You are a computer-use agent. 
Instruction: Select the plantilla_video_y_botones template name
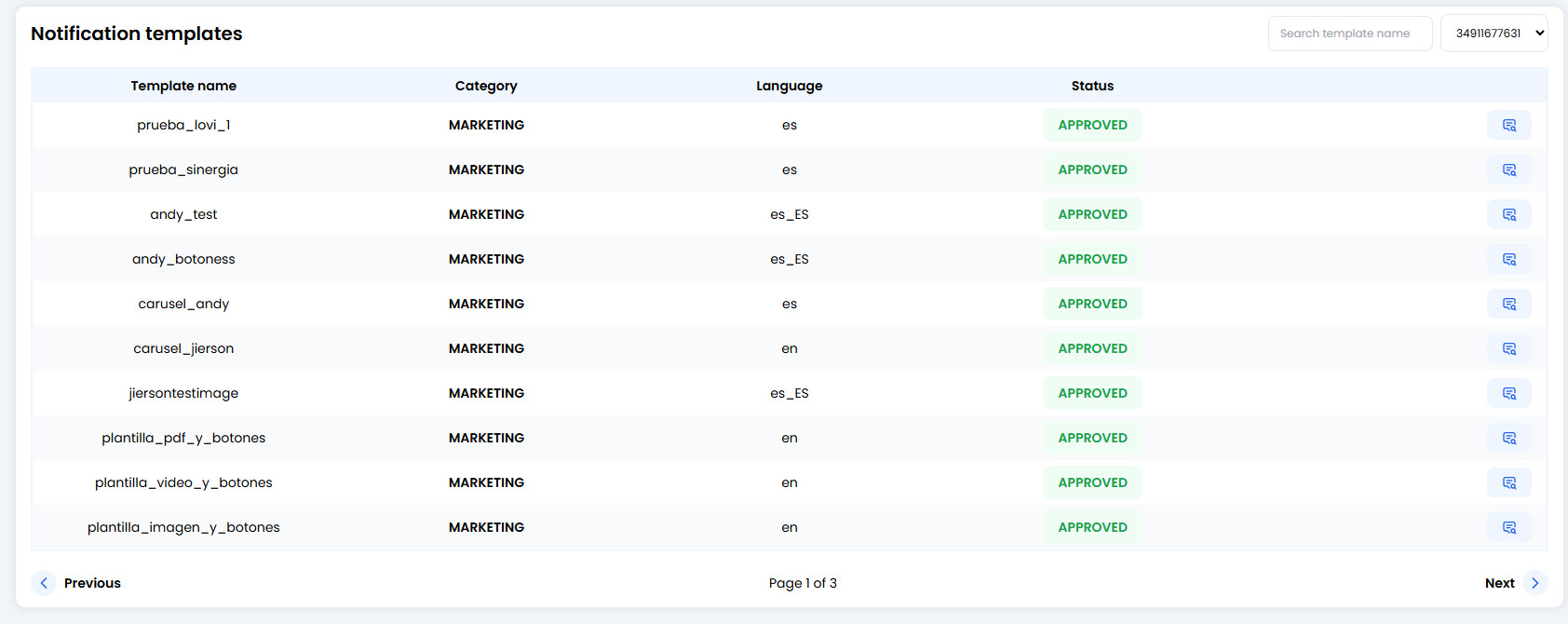click(183, 482)
